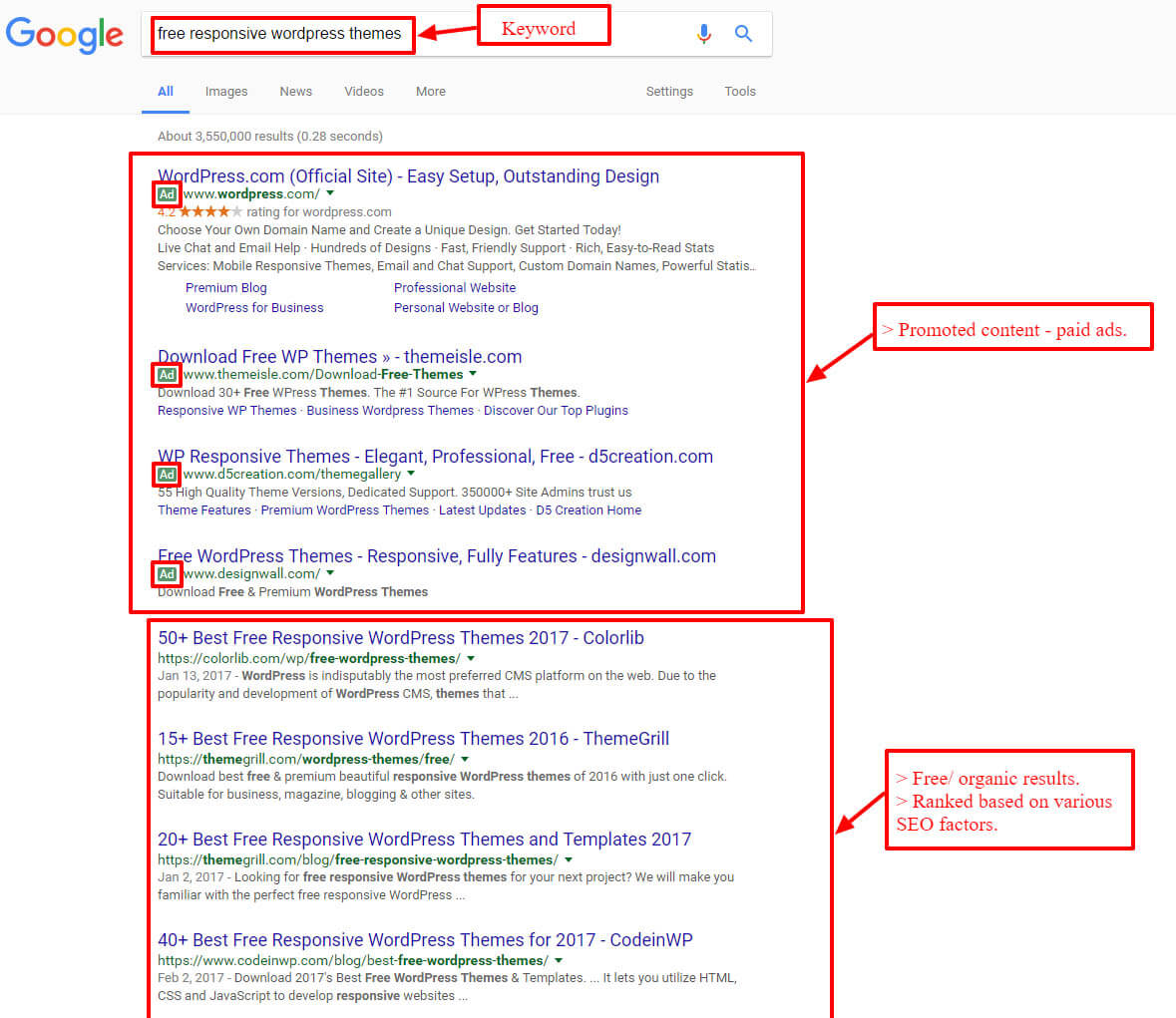Switch to the News tab

click(x=295, y=91)
